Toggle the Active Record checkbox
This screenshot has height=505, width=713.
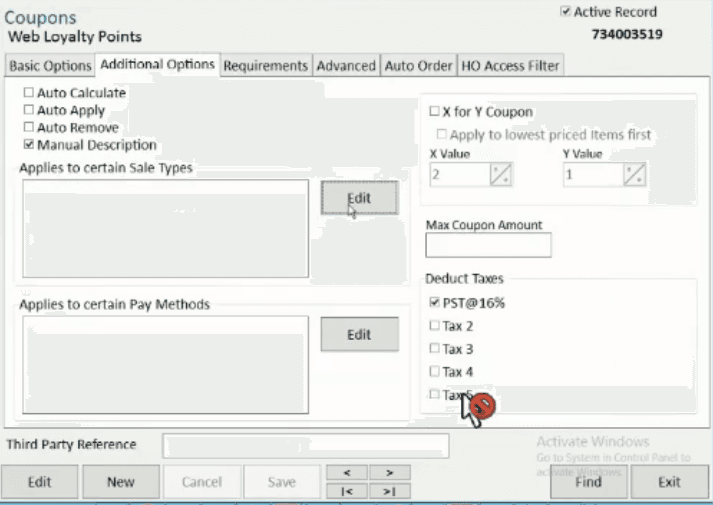click(566, 12)
